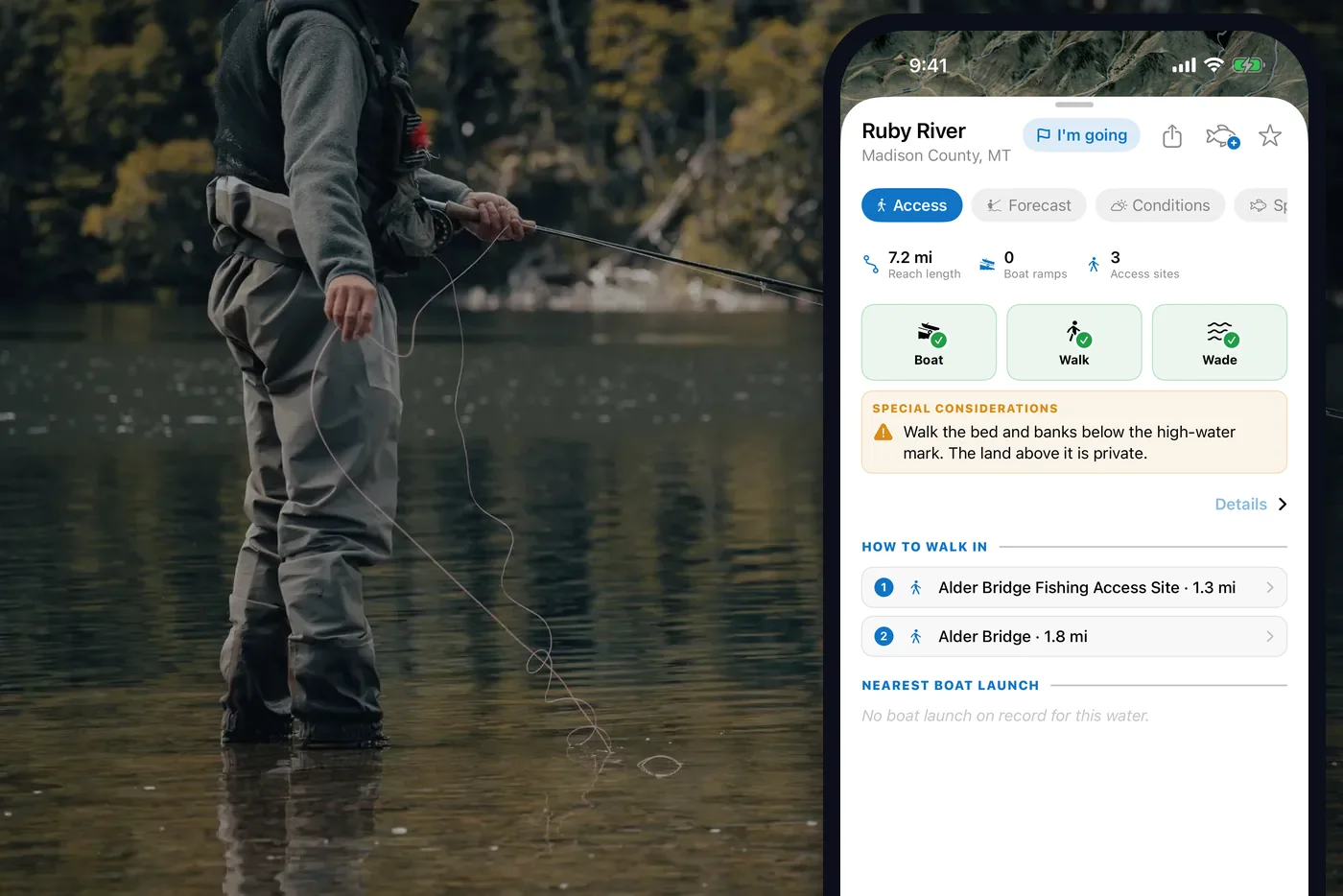Tap the 9:41 clock

[x=928, y=65]
